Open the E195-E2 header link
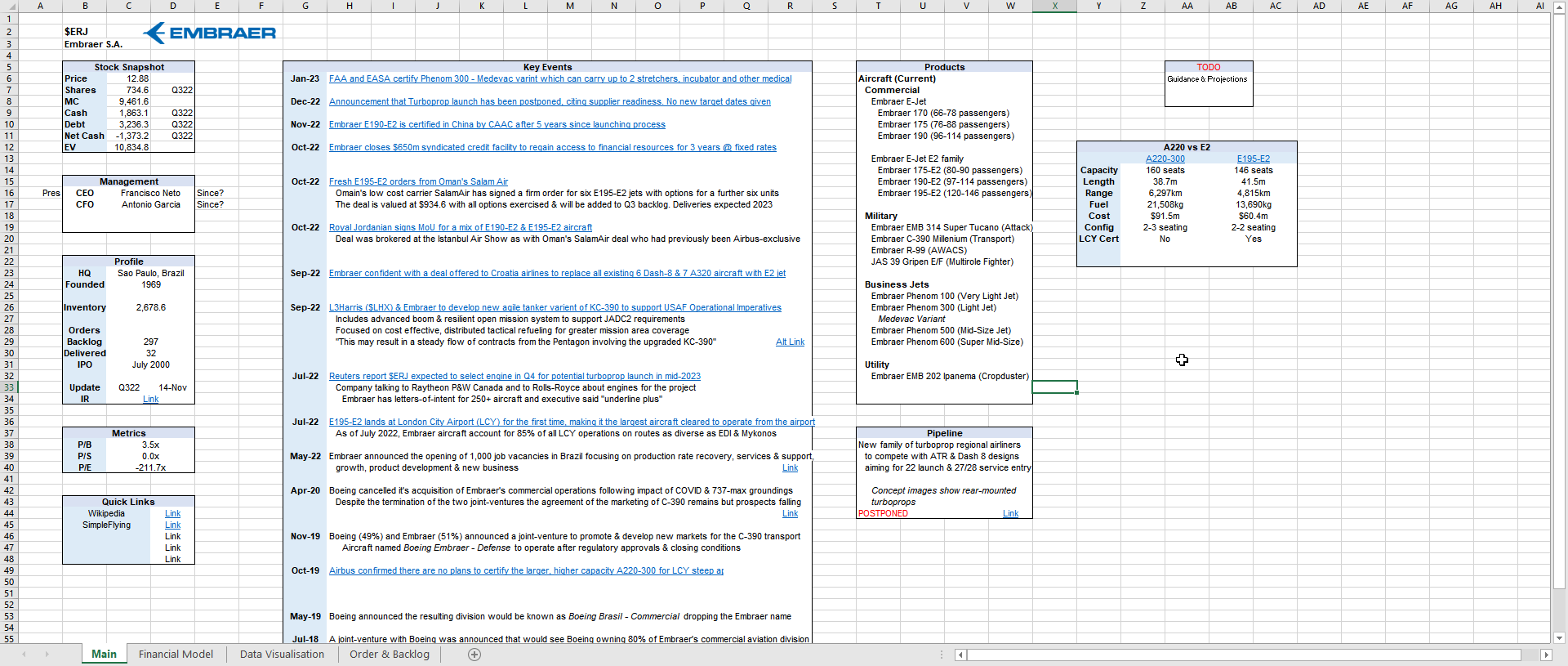This screenshot has height=666, width=1568. [x=1253, y=159]
